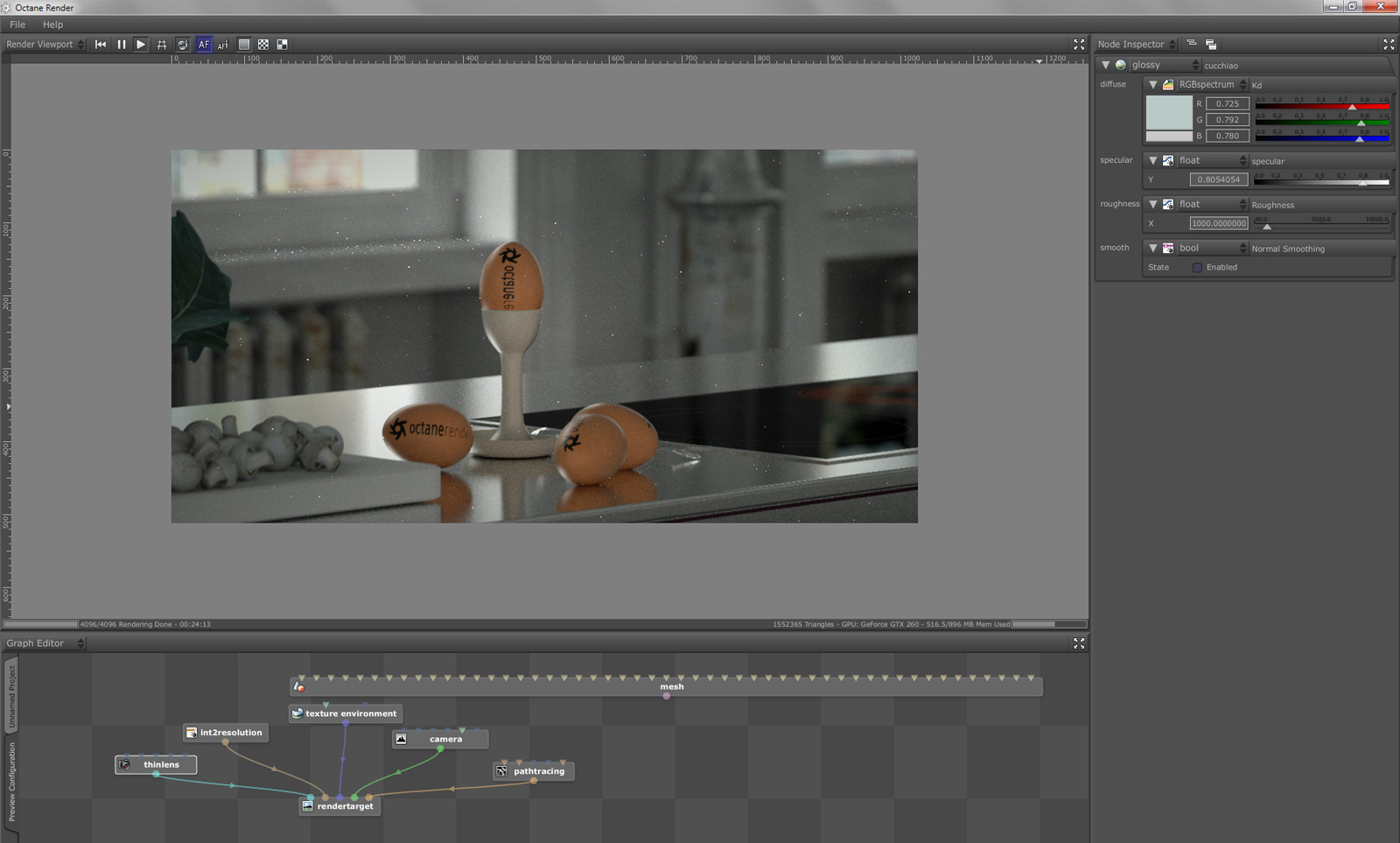The image size is (1400, 843).
Task: Click the glossy material sphere icon
Action: [1121, 66]
